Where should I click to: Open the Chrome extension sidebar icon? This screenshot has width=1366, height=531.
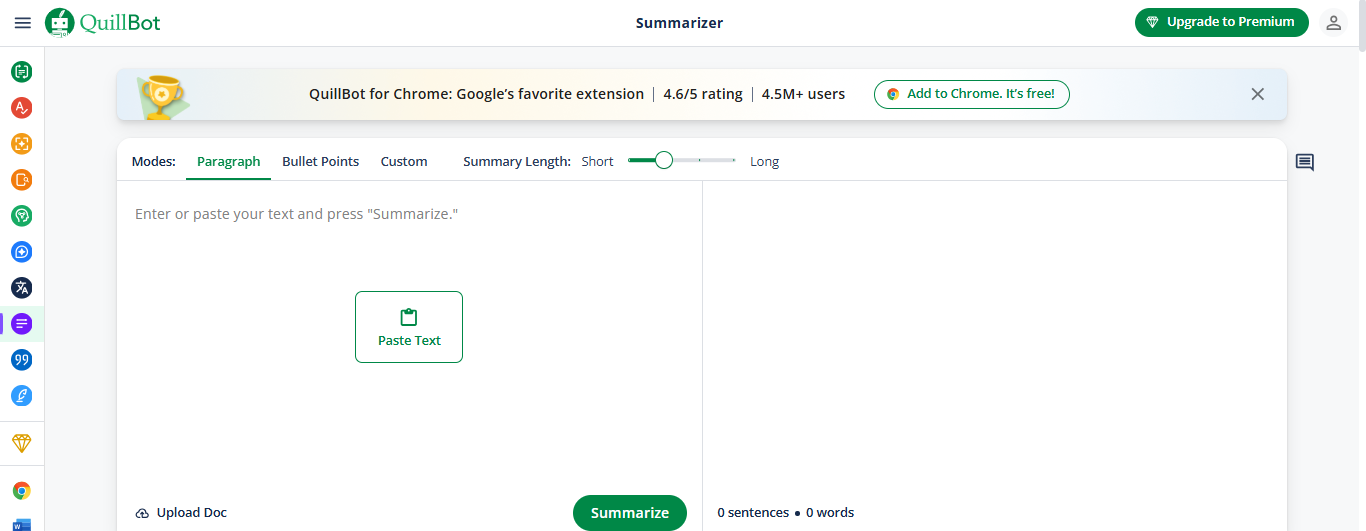point(22,491)
